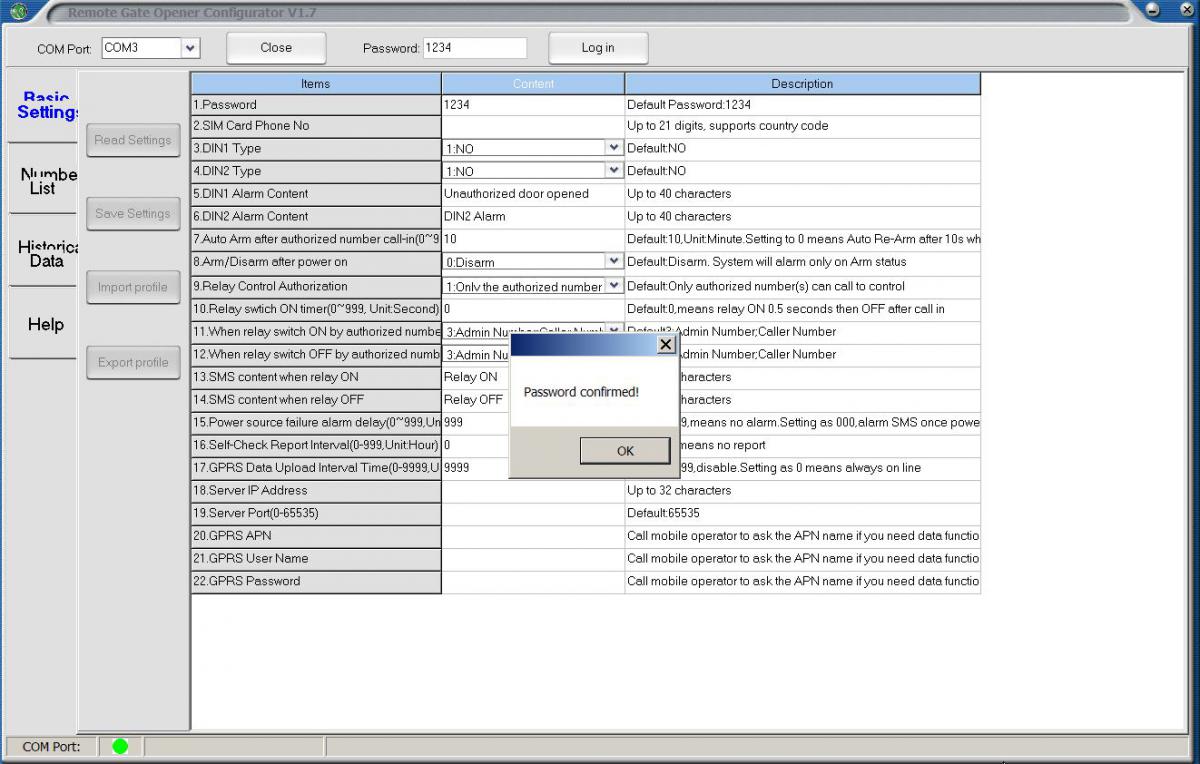Click the Items column header
Screen dimensions: 1200x764
(x=316, y=84)
